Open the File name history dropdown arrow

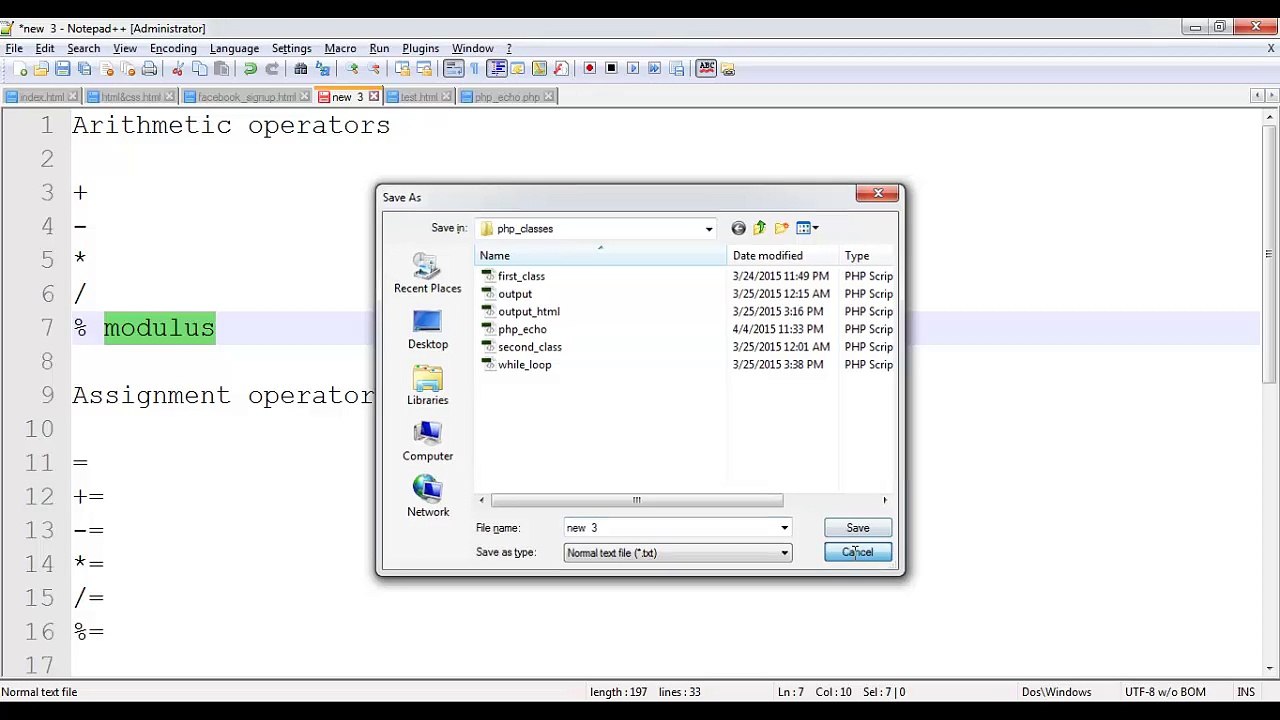click(784, 528)
